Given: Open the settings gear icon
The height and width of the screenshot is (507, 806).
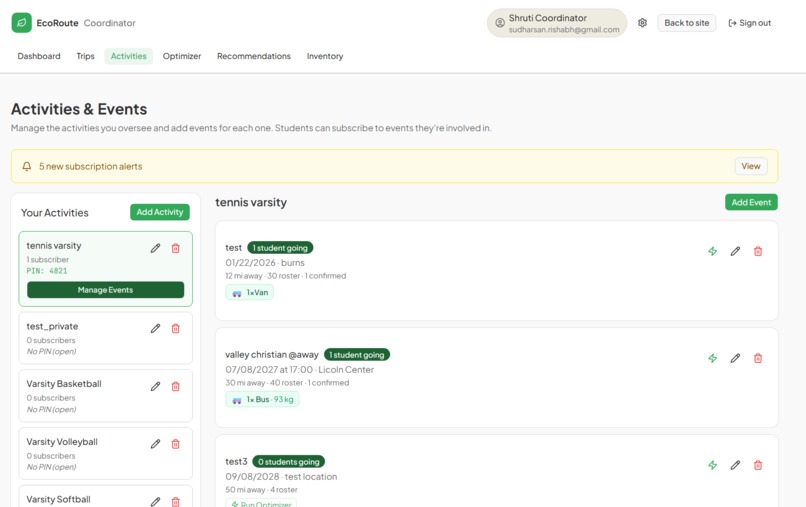Looking at the screenshot, I should (642, 23).
